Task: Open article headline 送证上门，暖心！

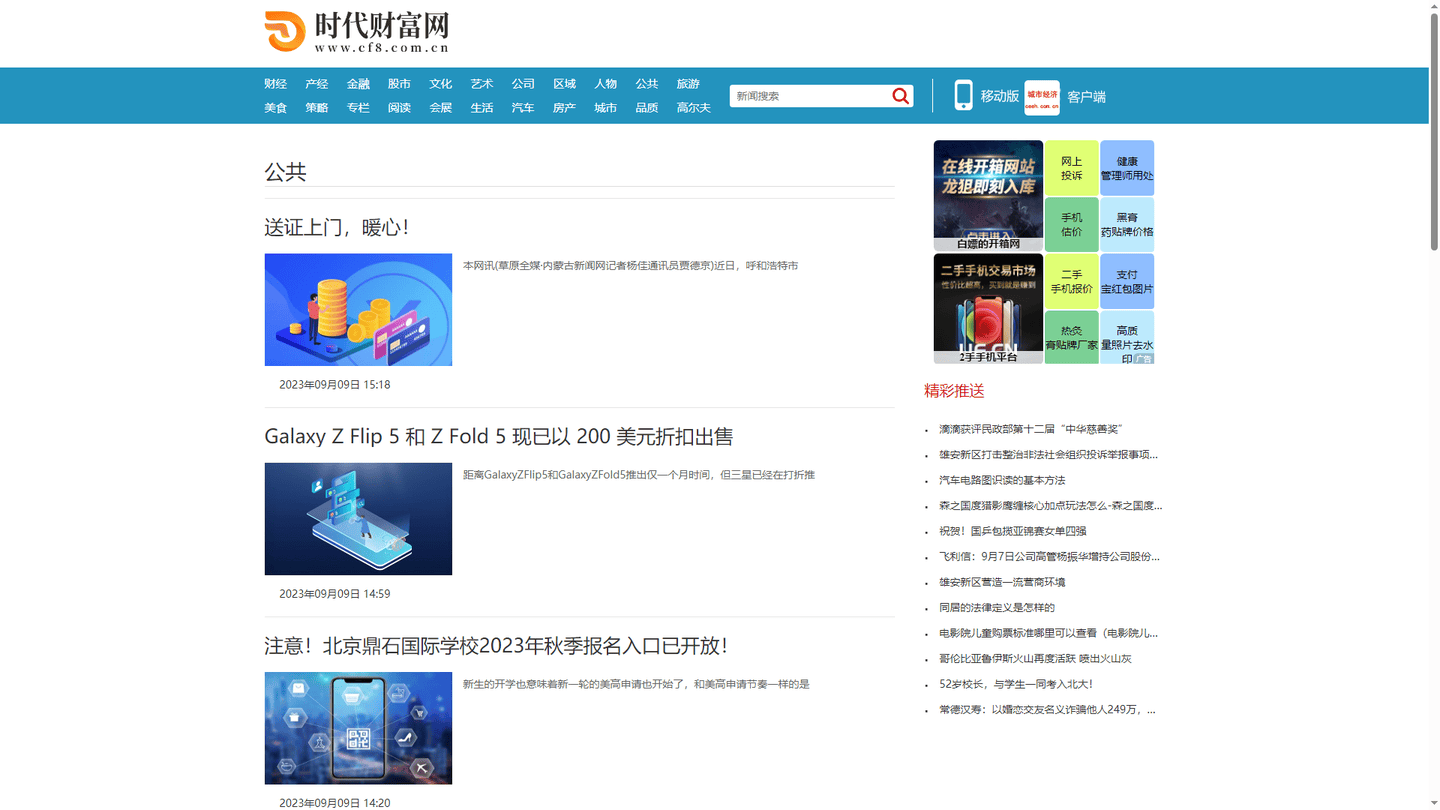Action: point(337,228)
